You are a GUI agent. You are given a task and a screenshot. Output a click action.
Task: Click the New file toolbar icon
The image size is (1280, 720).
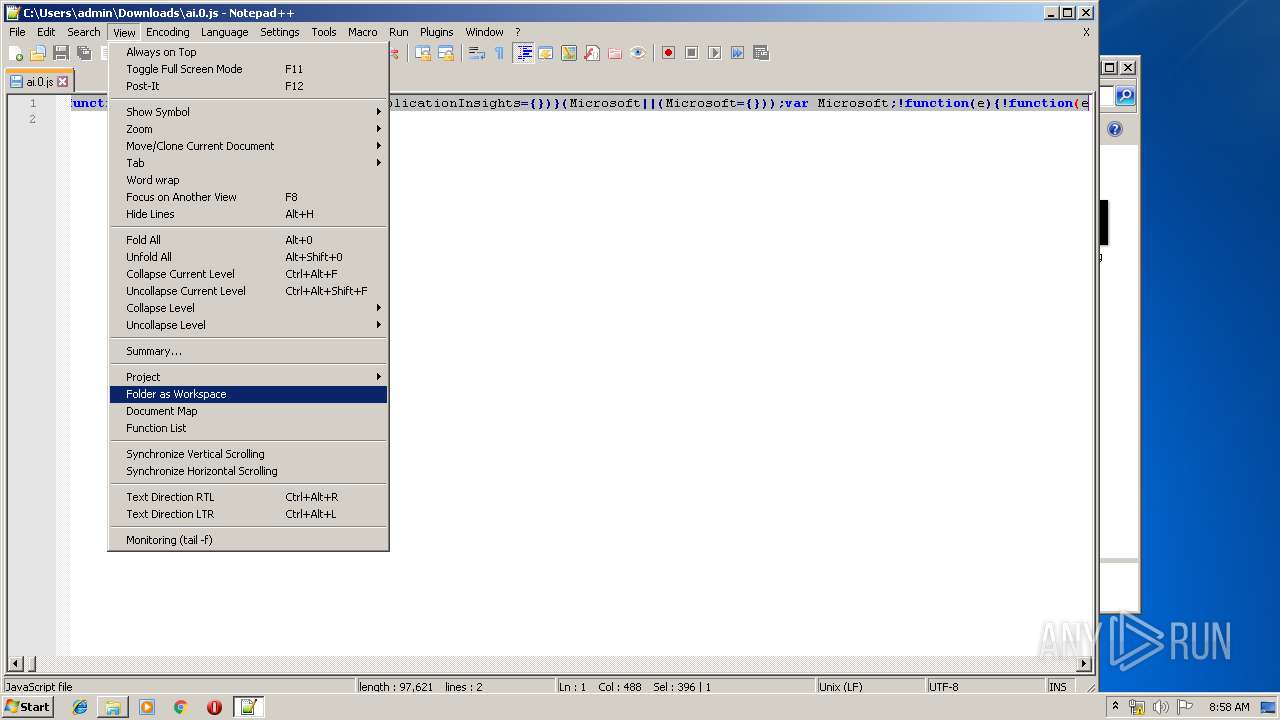[16, 53]
